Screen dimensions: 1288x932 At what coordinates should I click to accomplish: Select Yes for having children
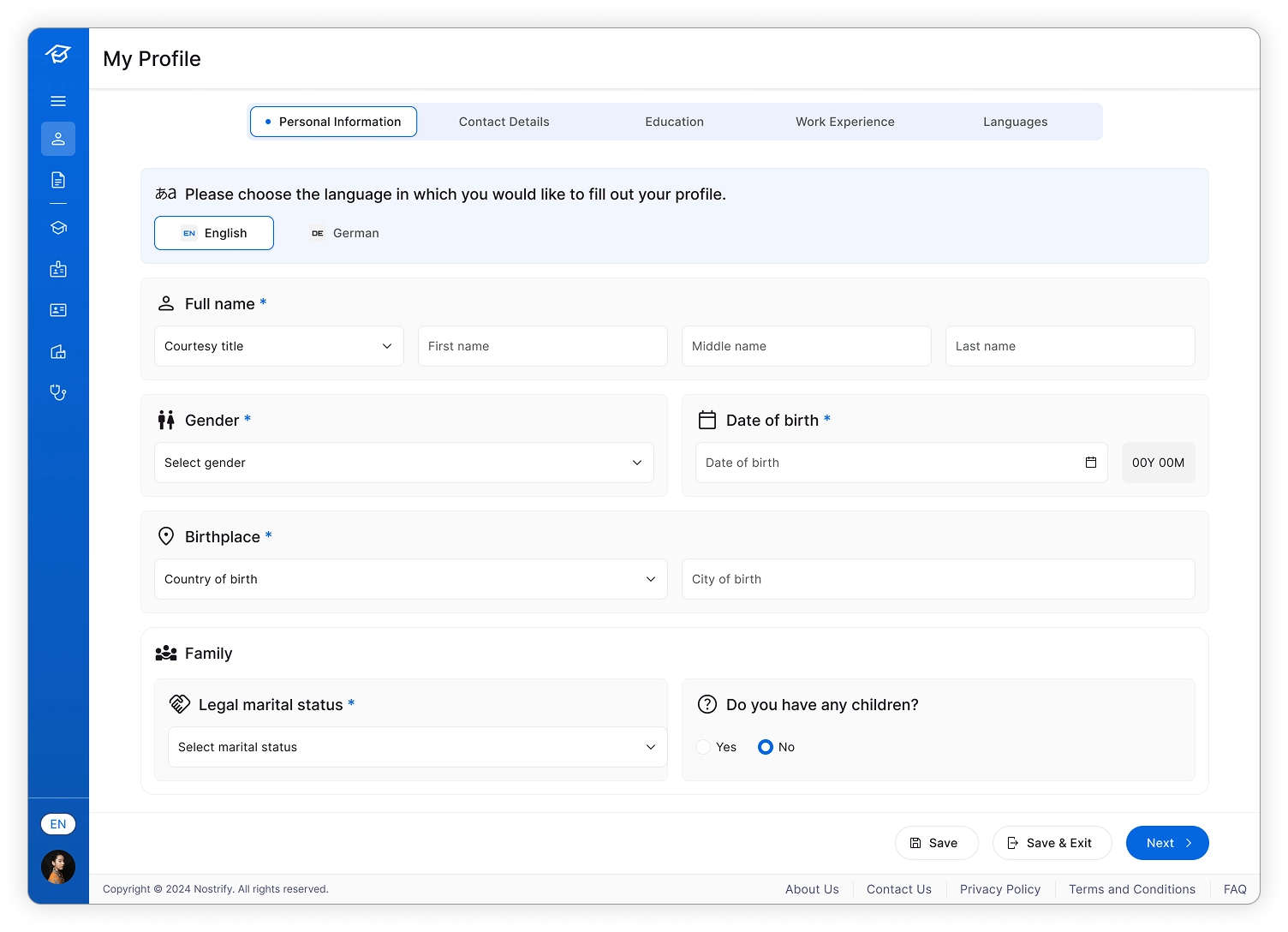[717, 747]
